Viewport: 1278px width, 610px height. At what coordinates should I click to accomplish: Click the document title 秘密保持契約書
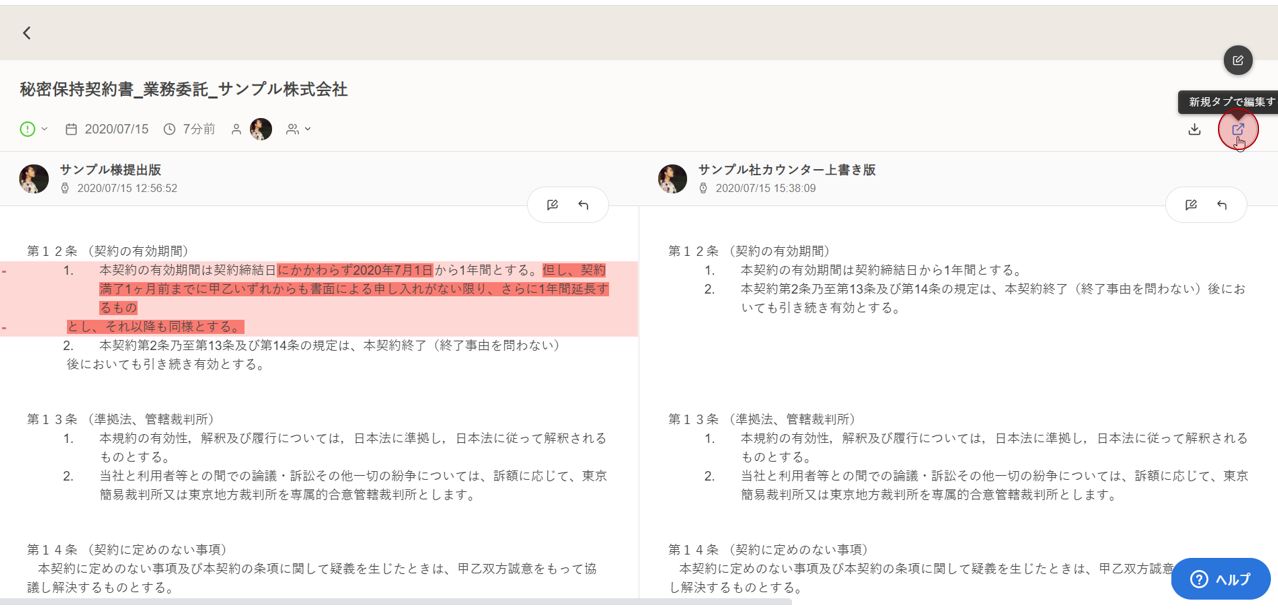183,90
